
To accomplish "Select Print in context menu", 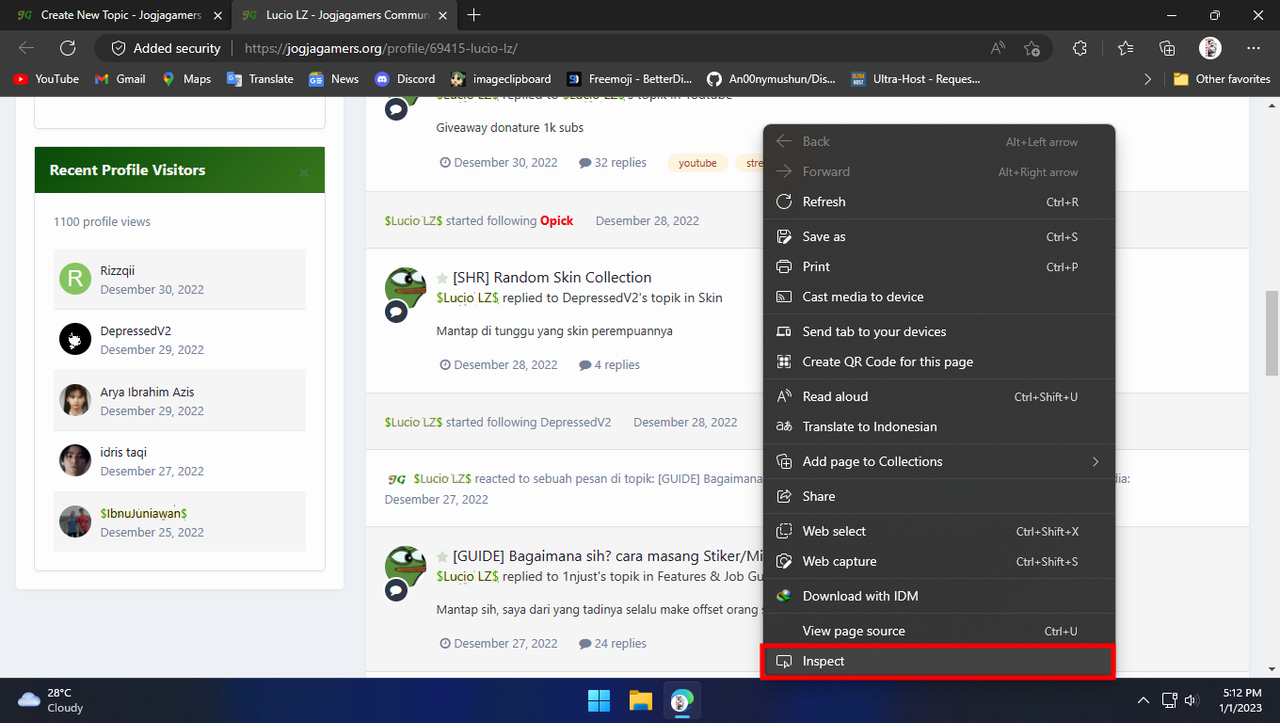I will [x=938, y=266].
